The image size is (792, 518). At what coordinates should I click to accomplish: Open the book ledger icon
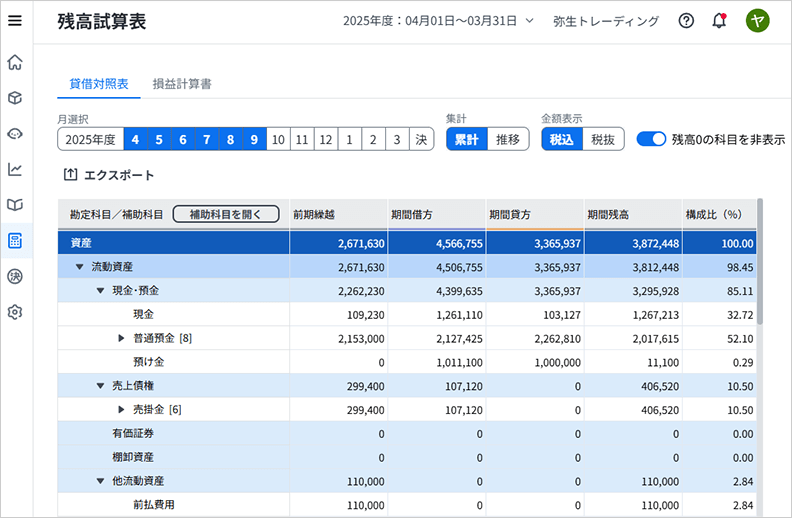[15, 205]
